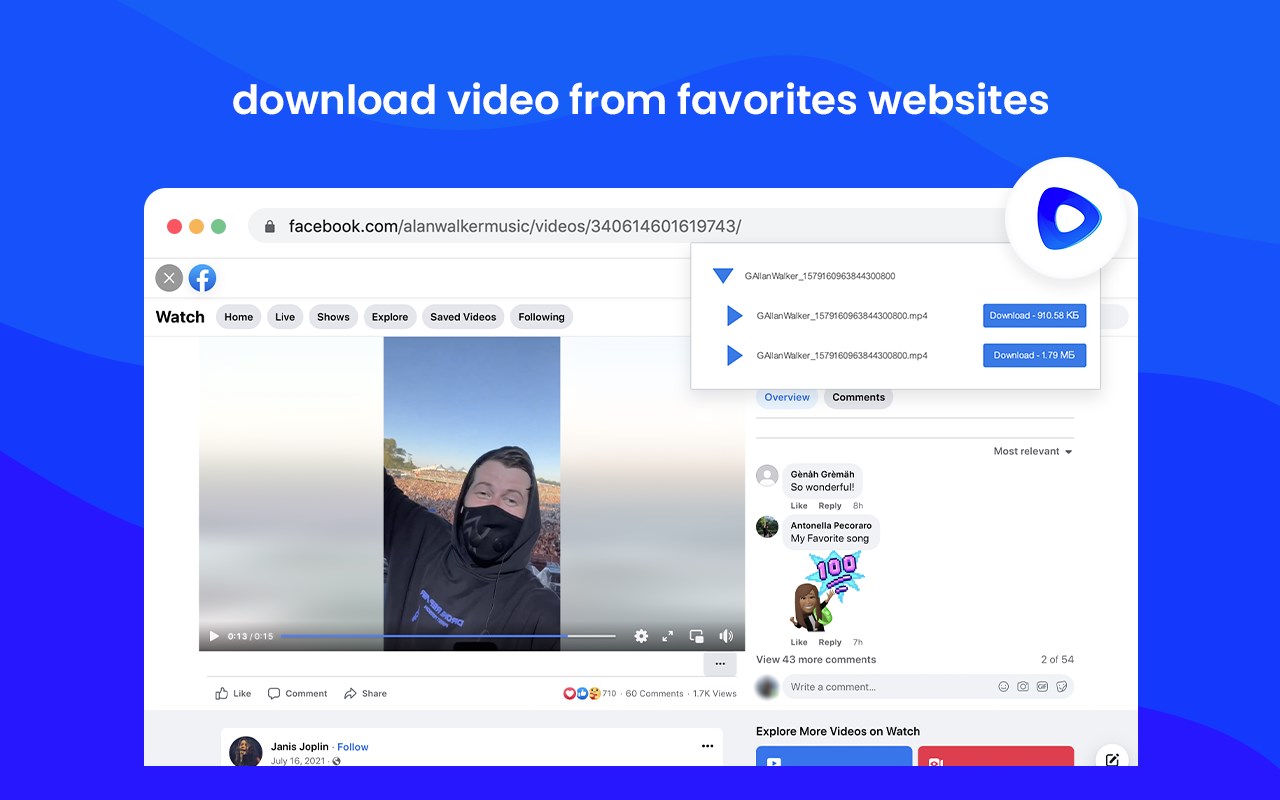Click the Alan Walker video frame
1280x800 pixels.
(472, 494)
